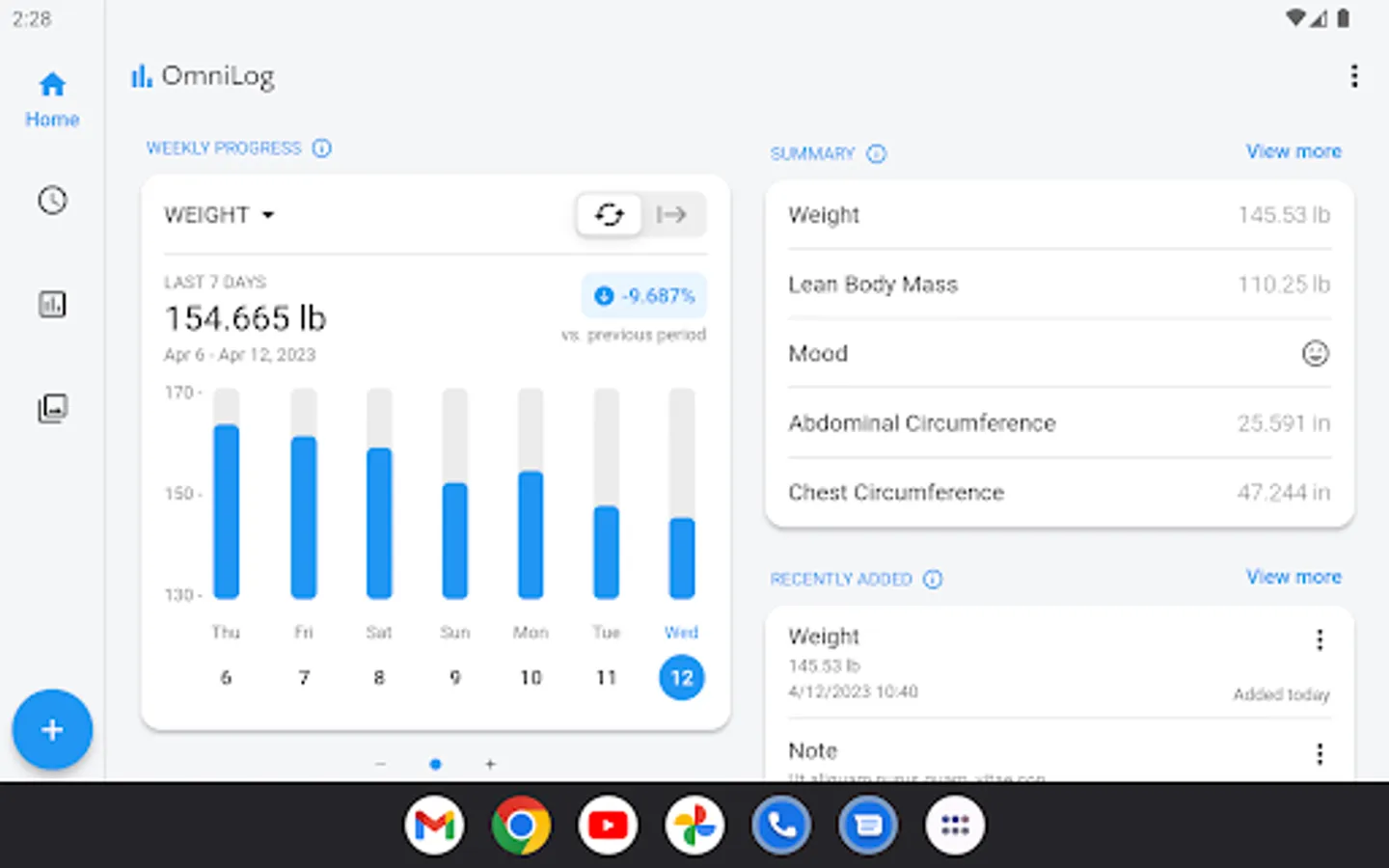This screenshot has height=868, width=1389.
Task: Open the Home tab in sidebar
Action: (52, 99)
